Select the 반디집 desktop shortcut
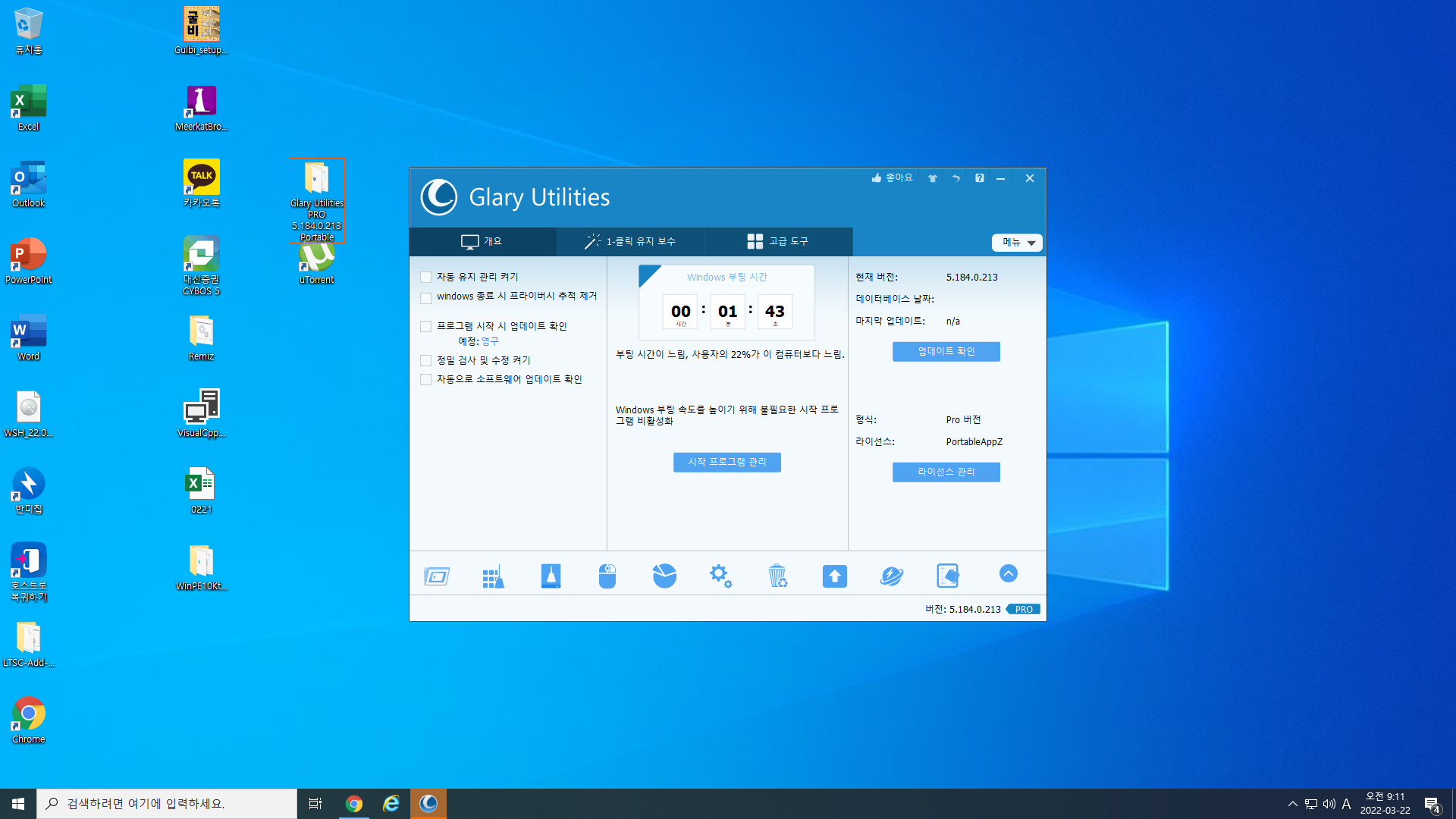The height and width of the screenshot is (819, 1456). click(x=29, y=490)
